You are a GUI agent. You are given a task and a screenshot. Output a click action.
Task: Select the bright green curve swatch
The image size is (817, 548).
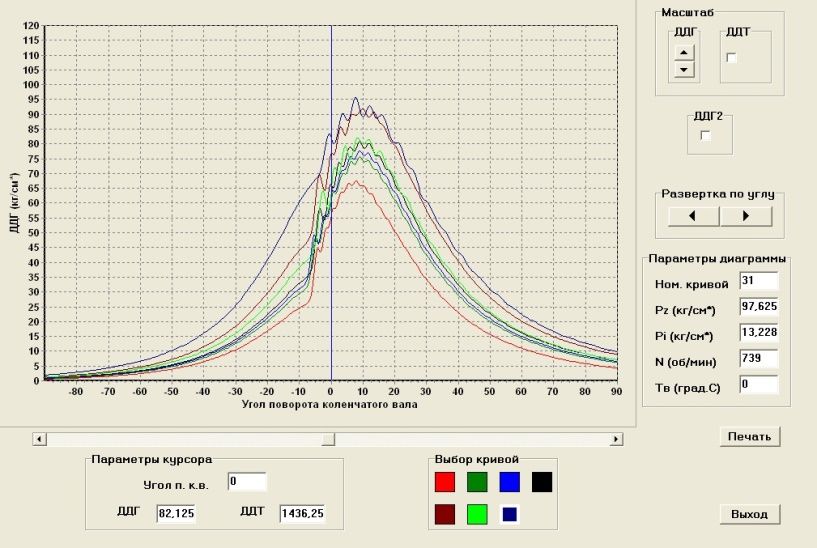tap(477, 514)
